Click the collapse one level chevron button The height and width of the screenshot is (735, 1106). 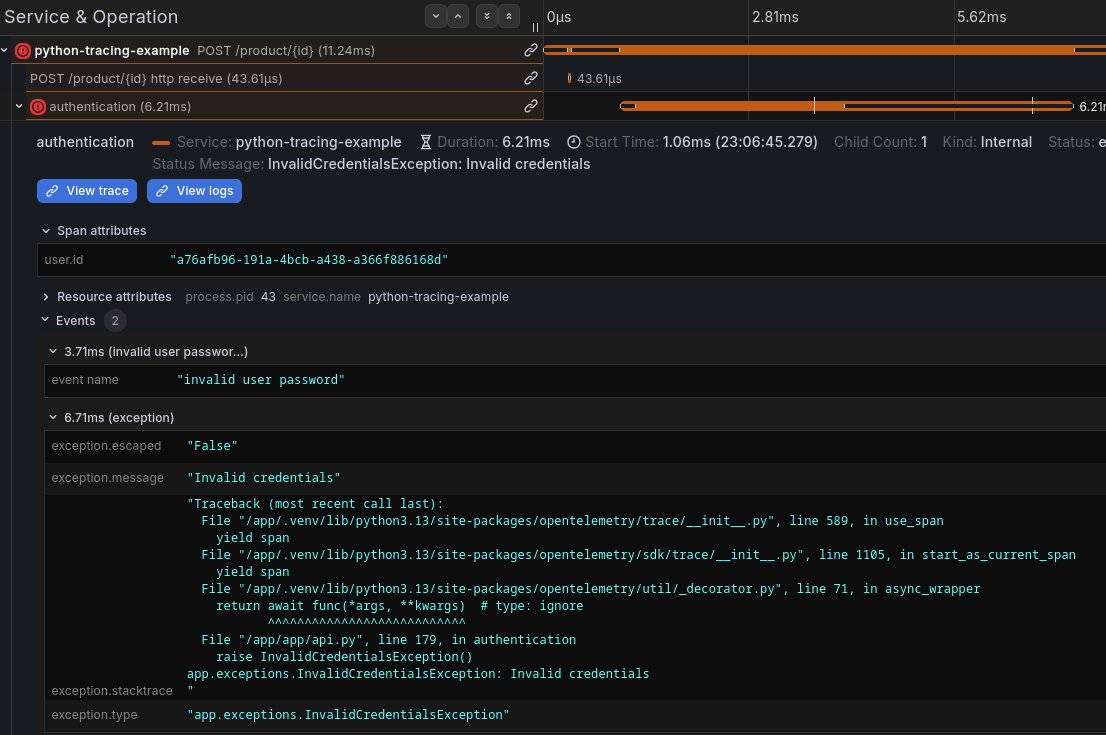458,16
